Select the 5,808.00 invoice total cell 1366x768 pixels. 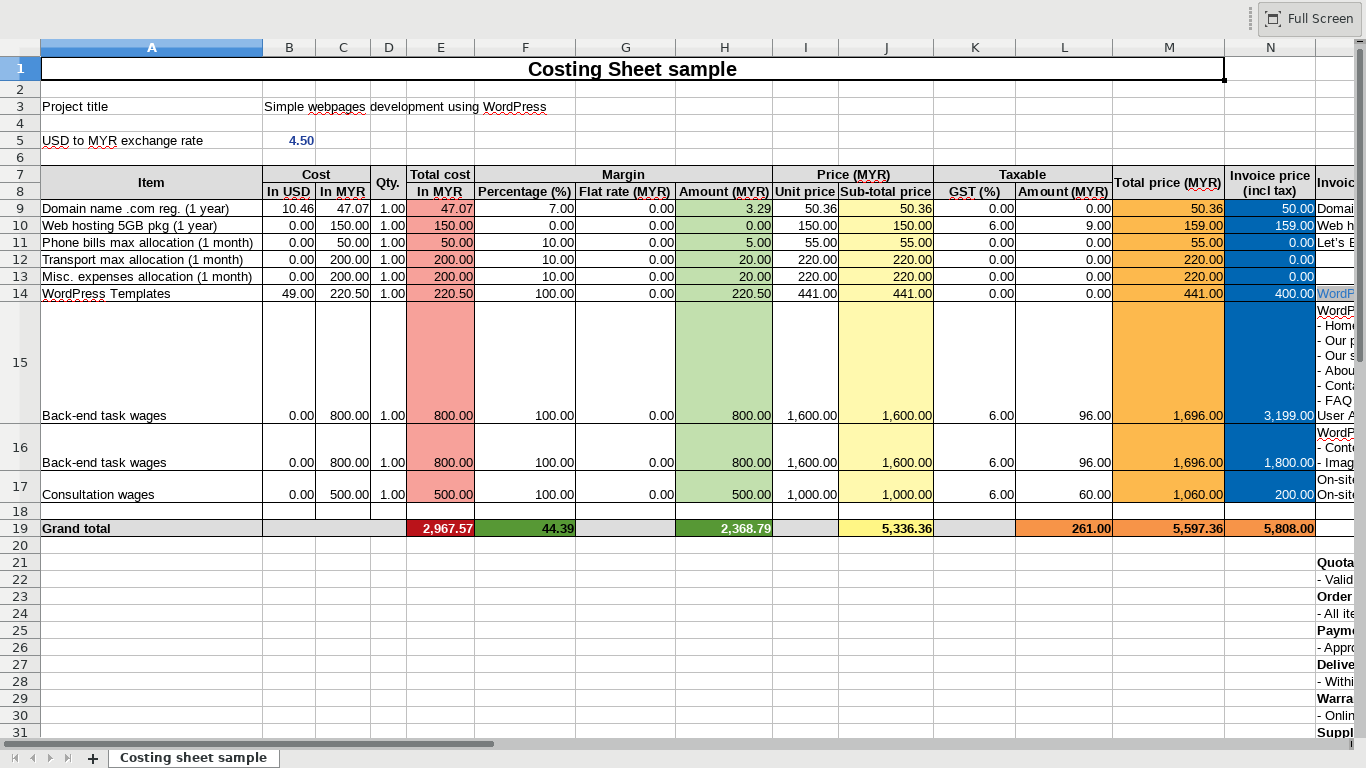[1270, 528]
